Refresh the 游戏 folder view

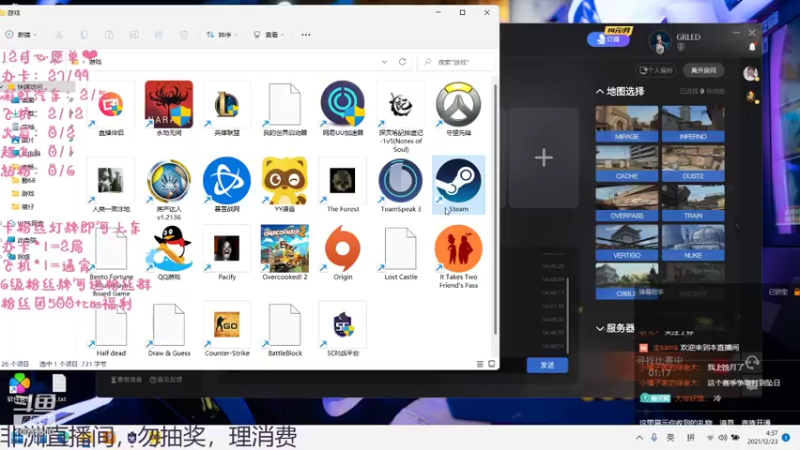403,62
